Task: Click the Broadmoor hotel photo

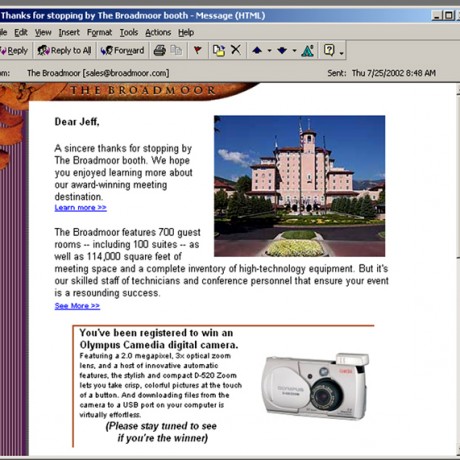Action: point(299,186)
